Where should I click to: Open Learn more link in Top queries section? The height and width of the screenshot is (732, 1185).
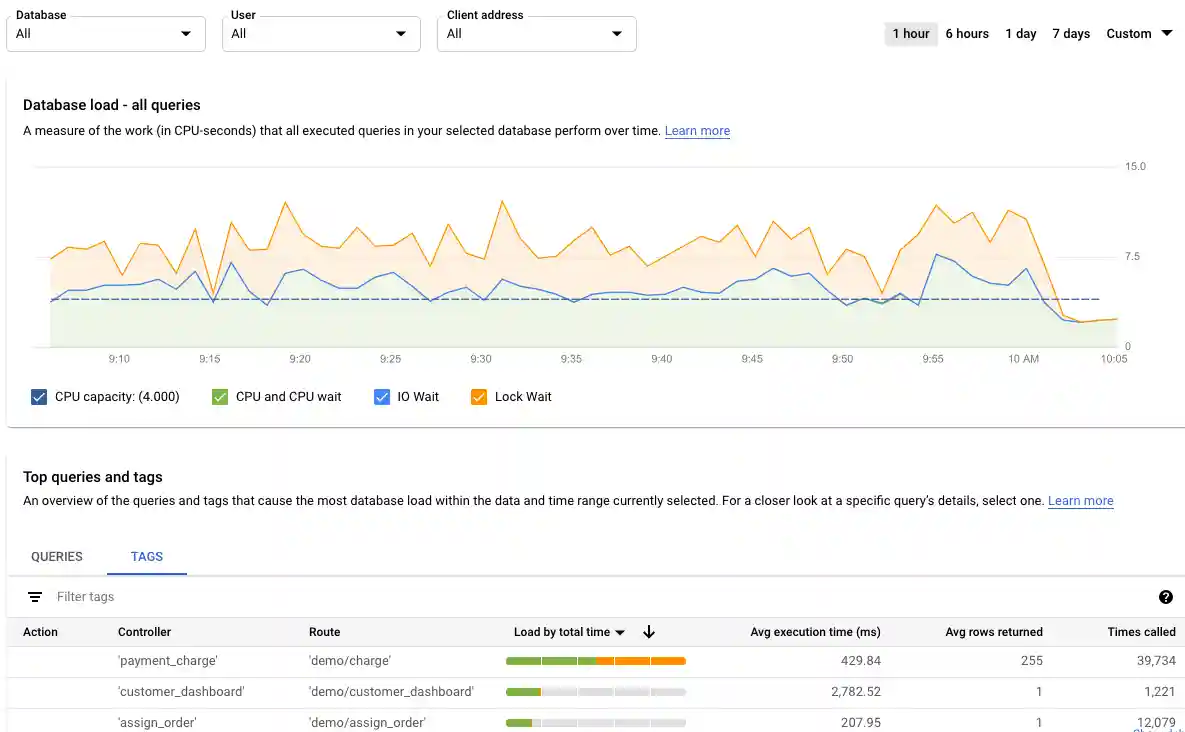pyautogui.click(x=1080, y=501)
